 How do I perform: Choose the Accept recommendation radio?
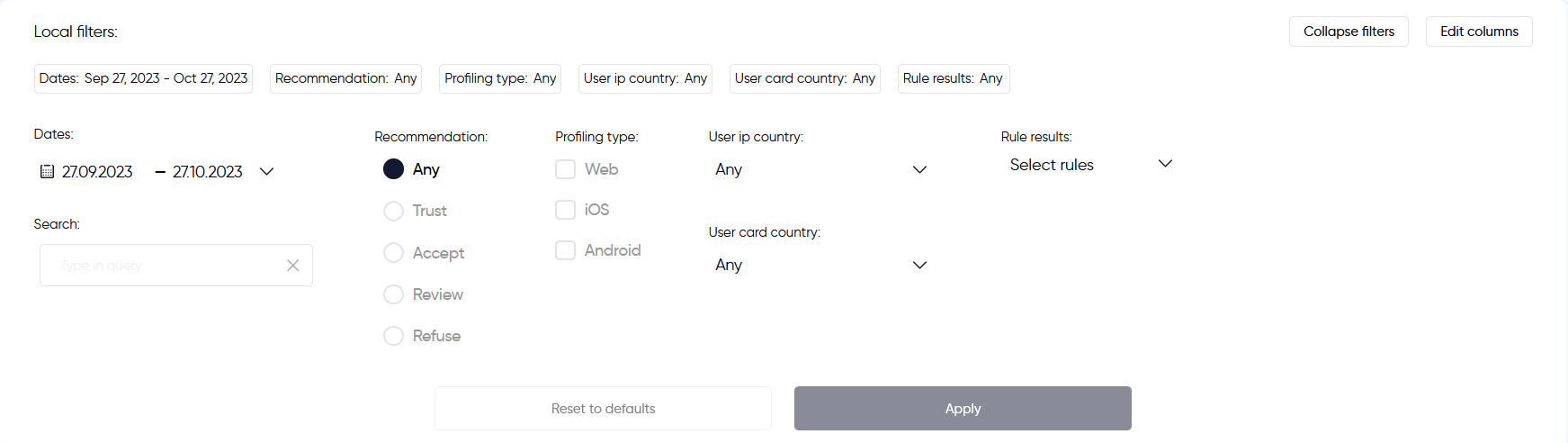393,253
